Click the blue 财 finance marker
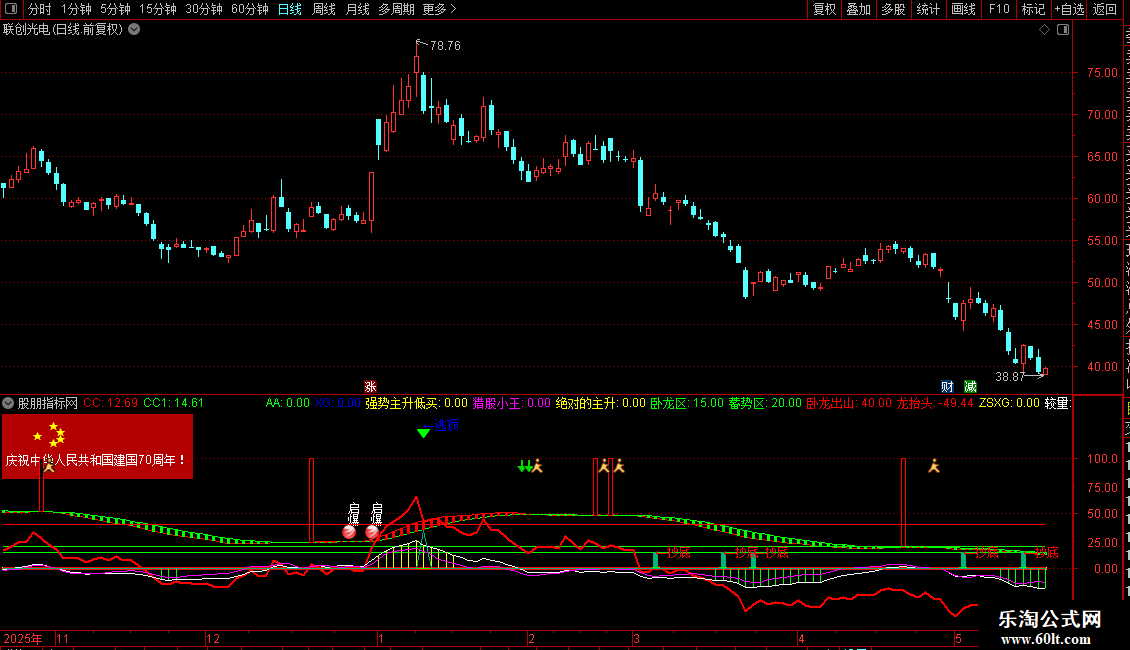The height and width of the screenshot is (650, 1130). (x=947, y=387)
